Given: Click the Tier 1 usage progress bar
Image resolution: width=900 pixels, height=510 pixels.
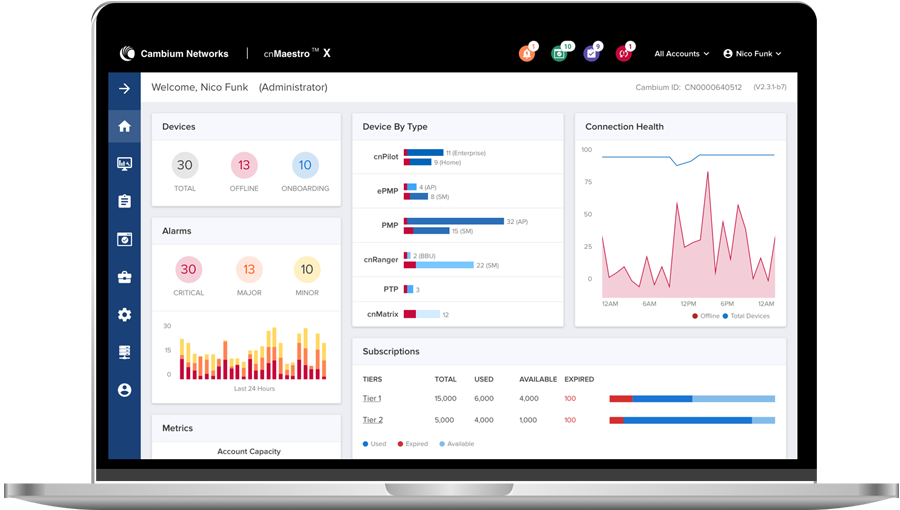Looking at the screenshot, I should coord(692,399).
